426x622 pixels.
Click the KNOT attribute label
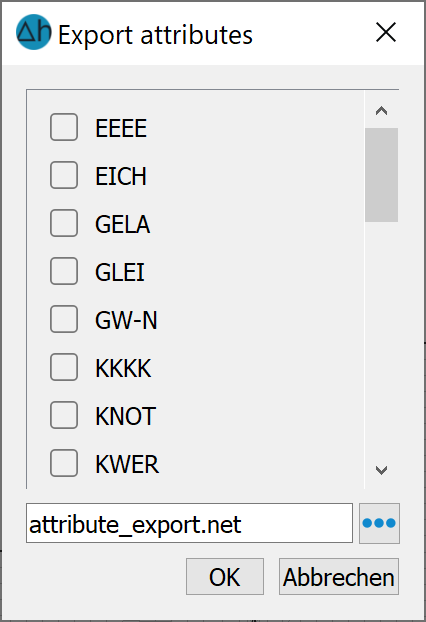tap(125, 416)
